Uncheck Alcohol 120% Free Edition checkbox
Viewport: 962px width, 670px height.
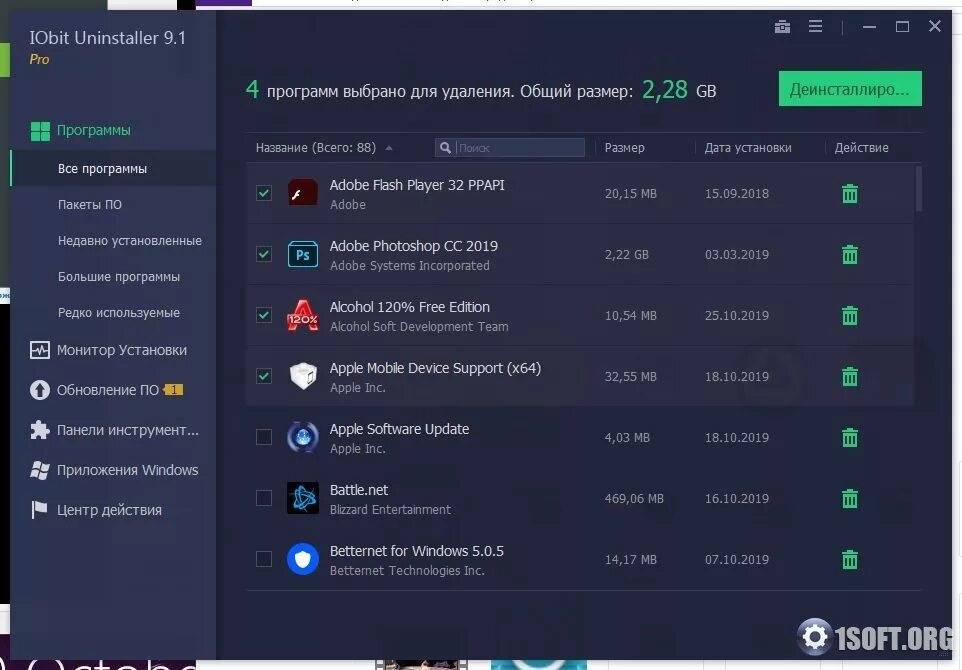pyautogui.click(x=264, y=315)
